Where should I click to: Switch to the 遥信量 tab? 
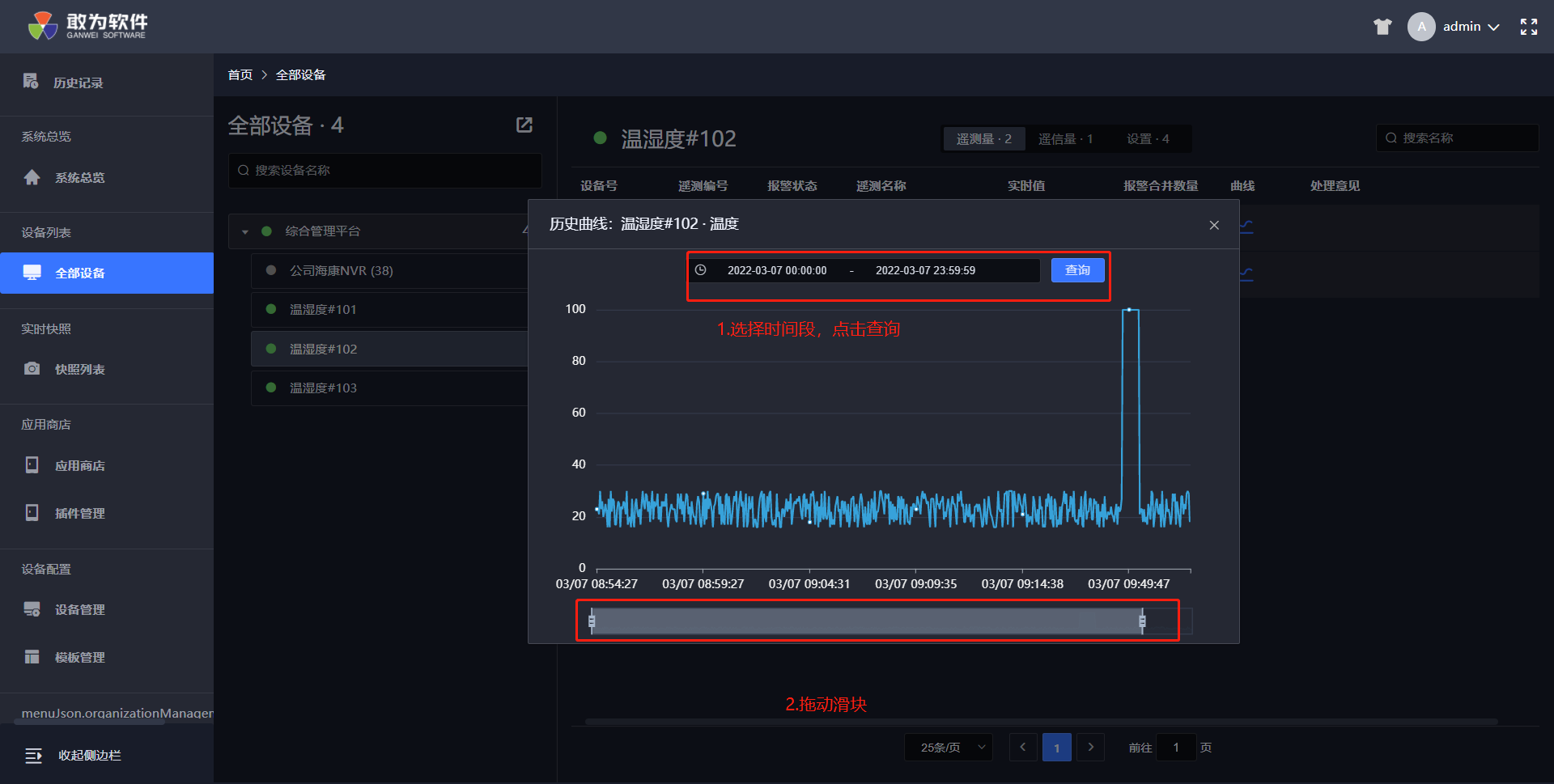(1065, 139)
